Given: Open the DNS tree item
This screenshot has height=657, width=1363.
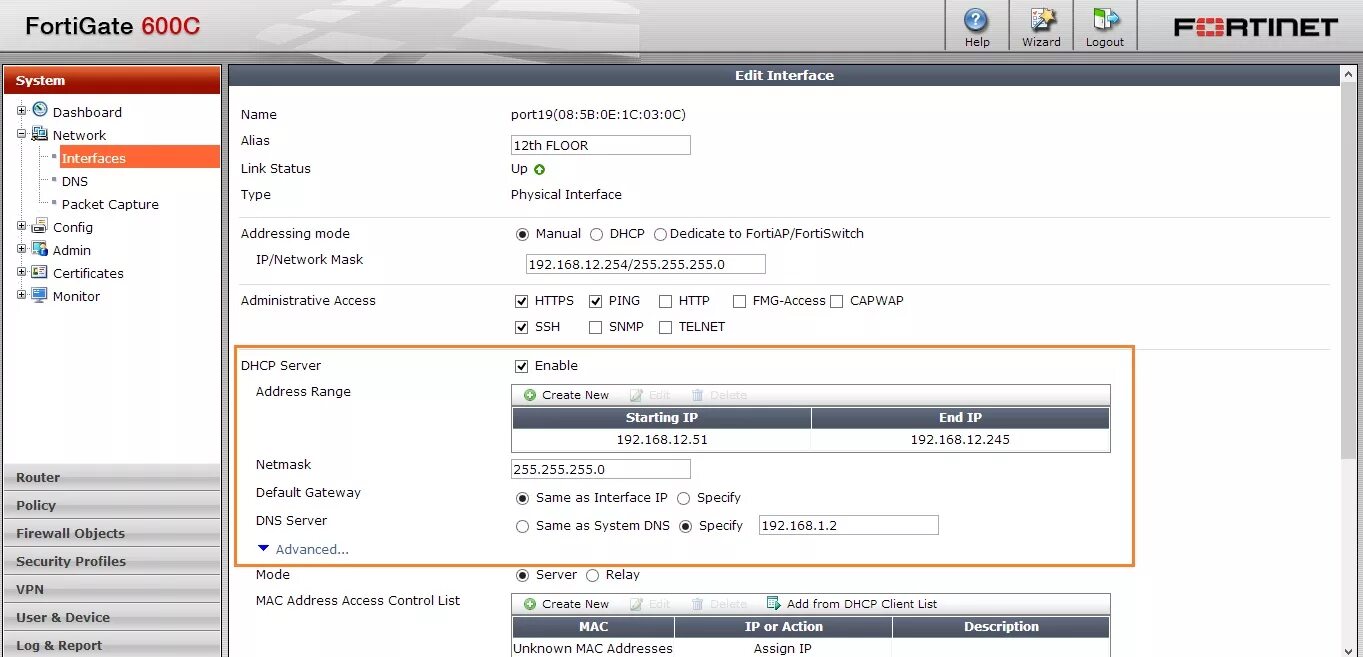Looking at the screenshot, I should pos(75,181).
